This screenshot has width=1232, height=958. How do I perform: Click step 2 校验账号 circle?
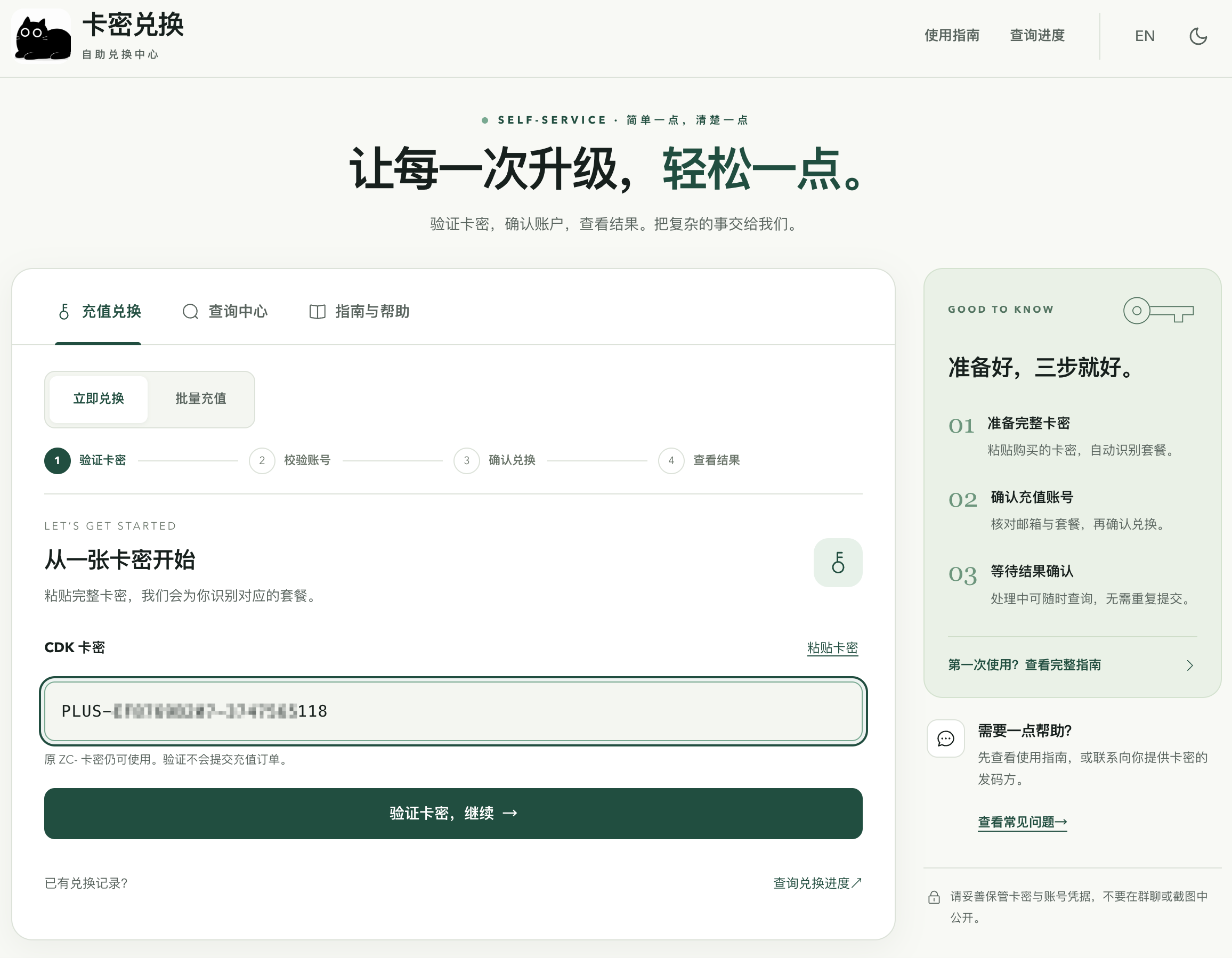(262, 460)
